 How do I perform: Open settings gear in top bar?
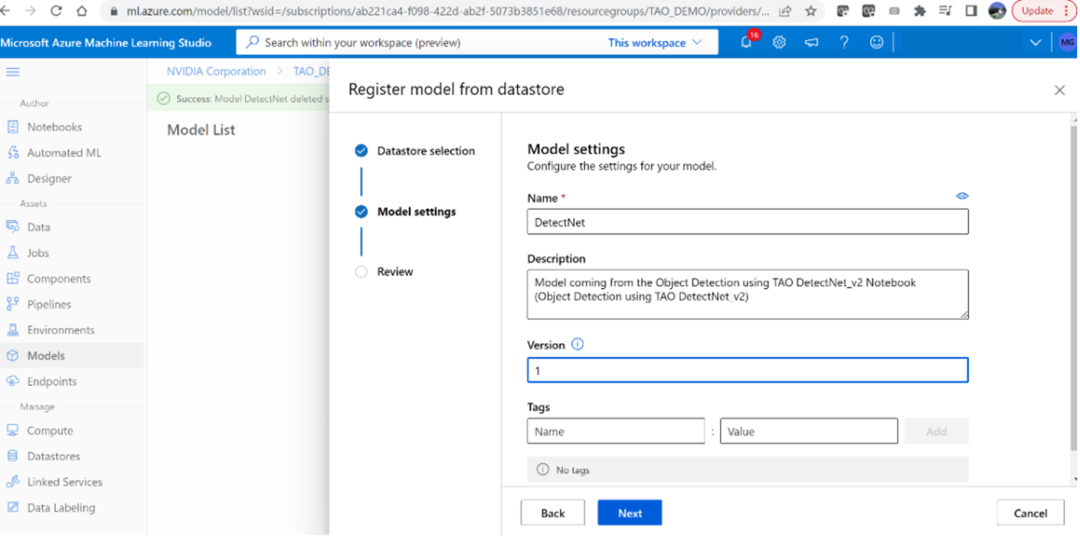(779, 42)
